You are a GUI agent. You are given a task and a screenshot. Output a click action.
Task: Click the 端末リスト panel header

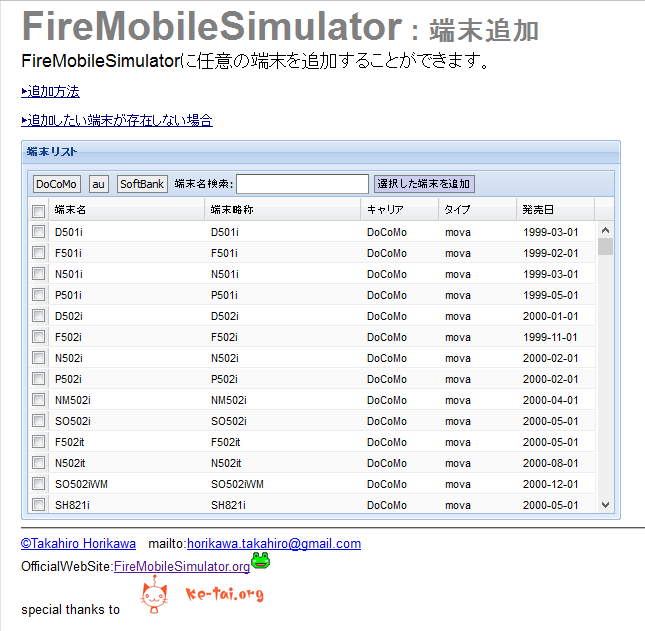pyautogui.click(x=321, y=152)
